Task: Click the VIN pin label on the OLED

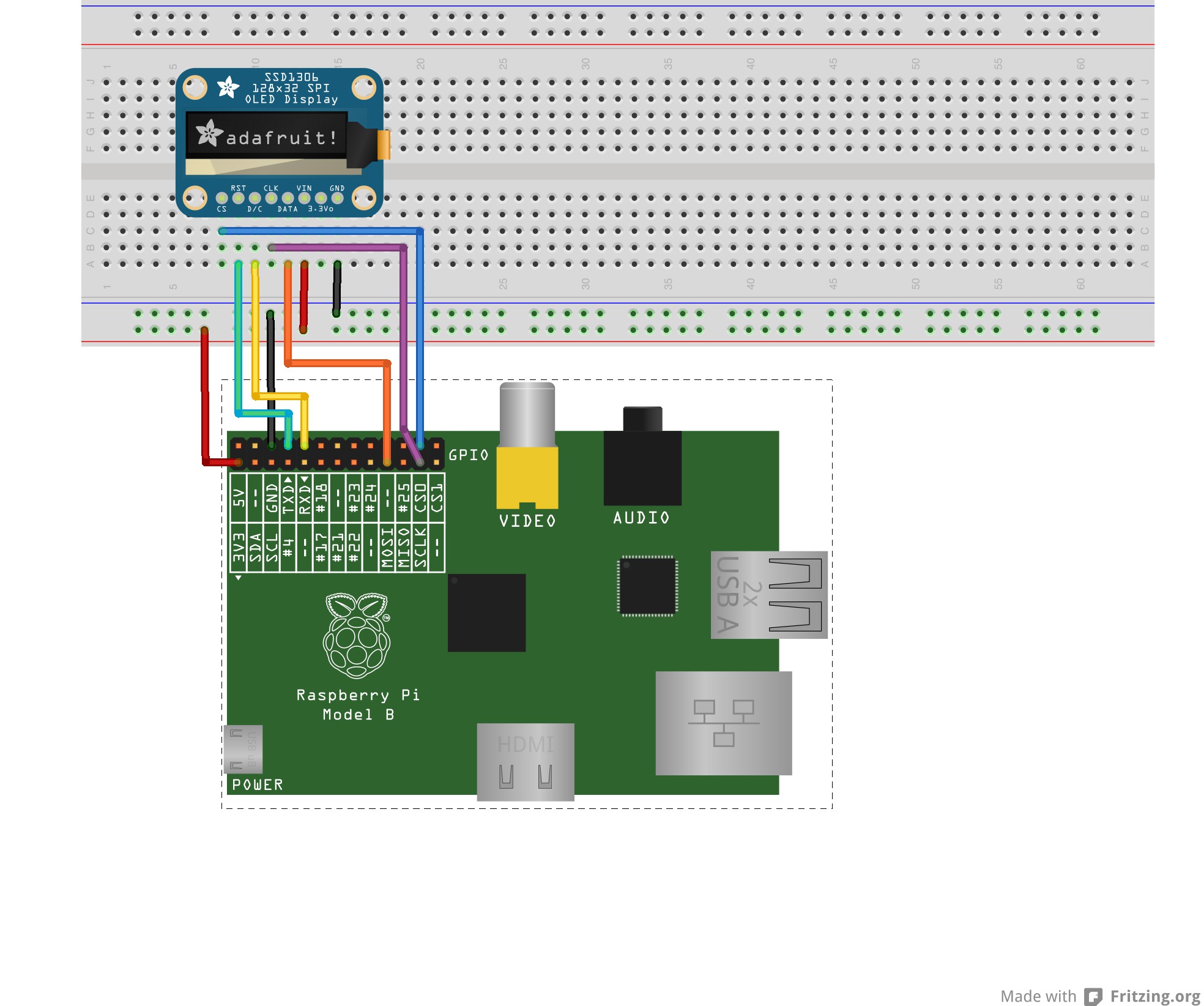Action: point(304,188)
